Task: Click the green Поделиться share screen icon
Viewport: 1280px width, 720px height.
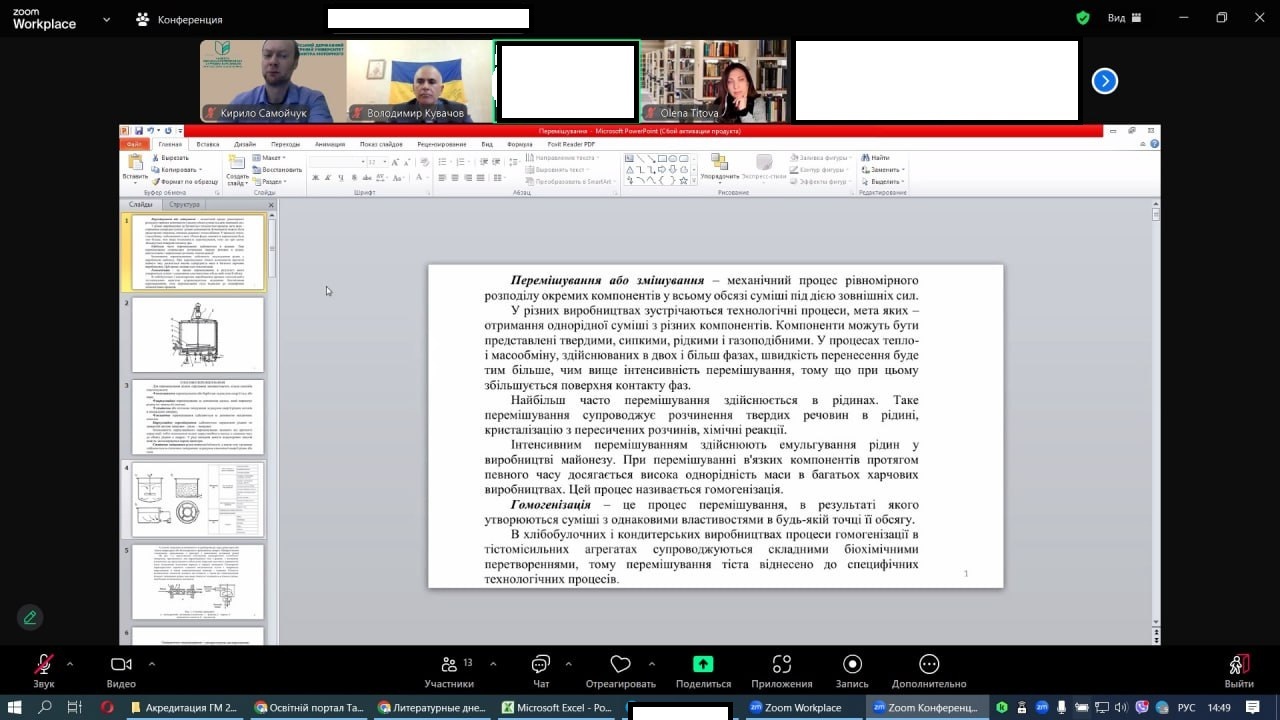Action: tap(703, 664)
